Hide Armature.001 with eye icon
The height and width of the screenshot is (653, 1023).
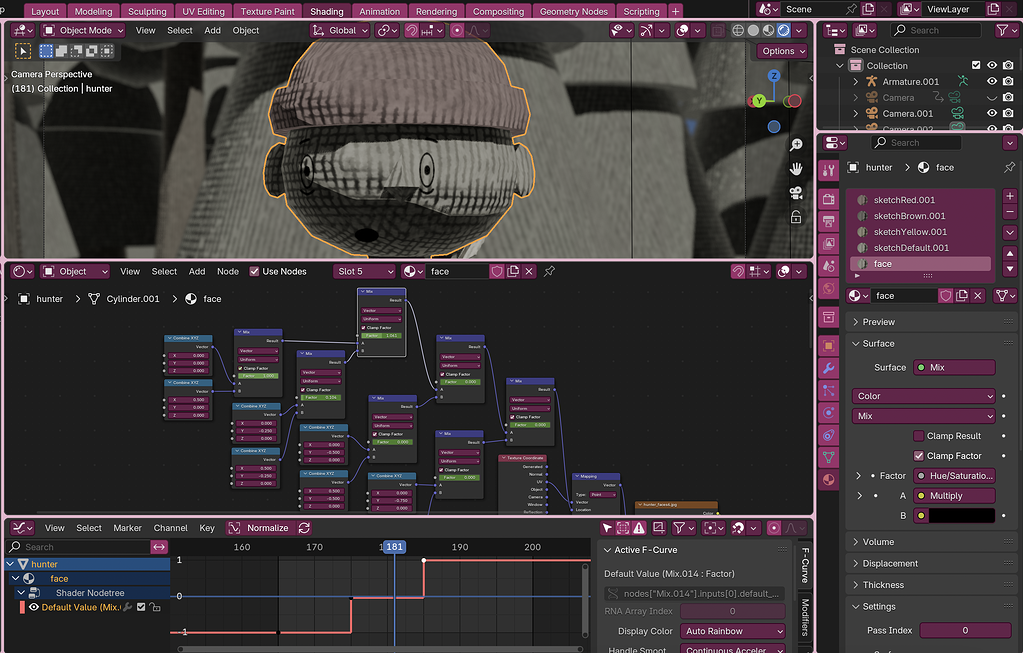click(x=992, y=82)
